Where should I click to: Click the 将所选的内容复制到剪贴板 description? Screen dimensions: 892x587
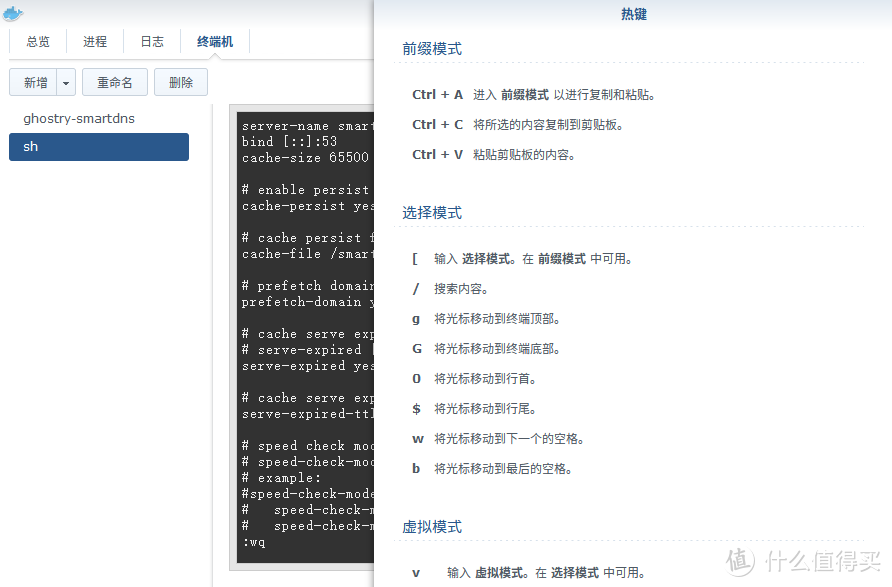(548, 125)
